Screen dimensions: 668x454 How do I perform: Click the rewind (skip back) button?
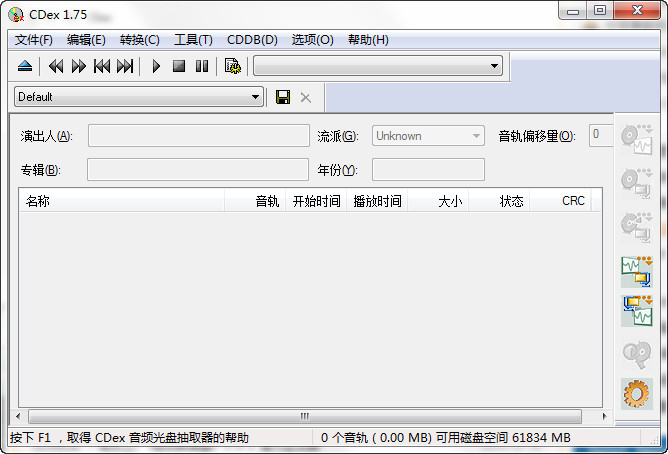pyautogui.click(x=56, y=66)
